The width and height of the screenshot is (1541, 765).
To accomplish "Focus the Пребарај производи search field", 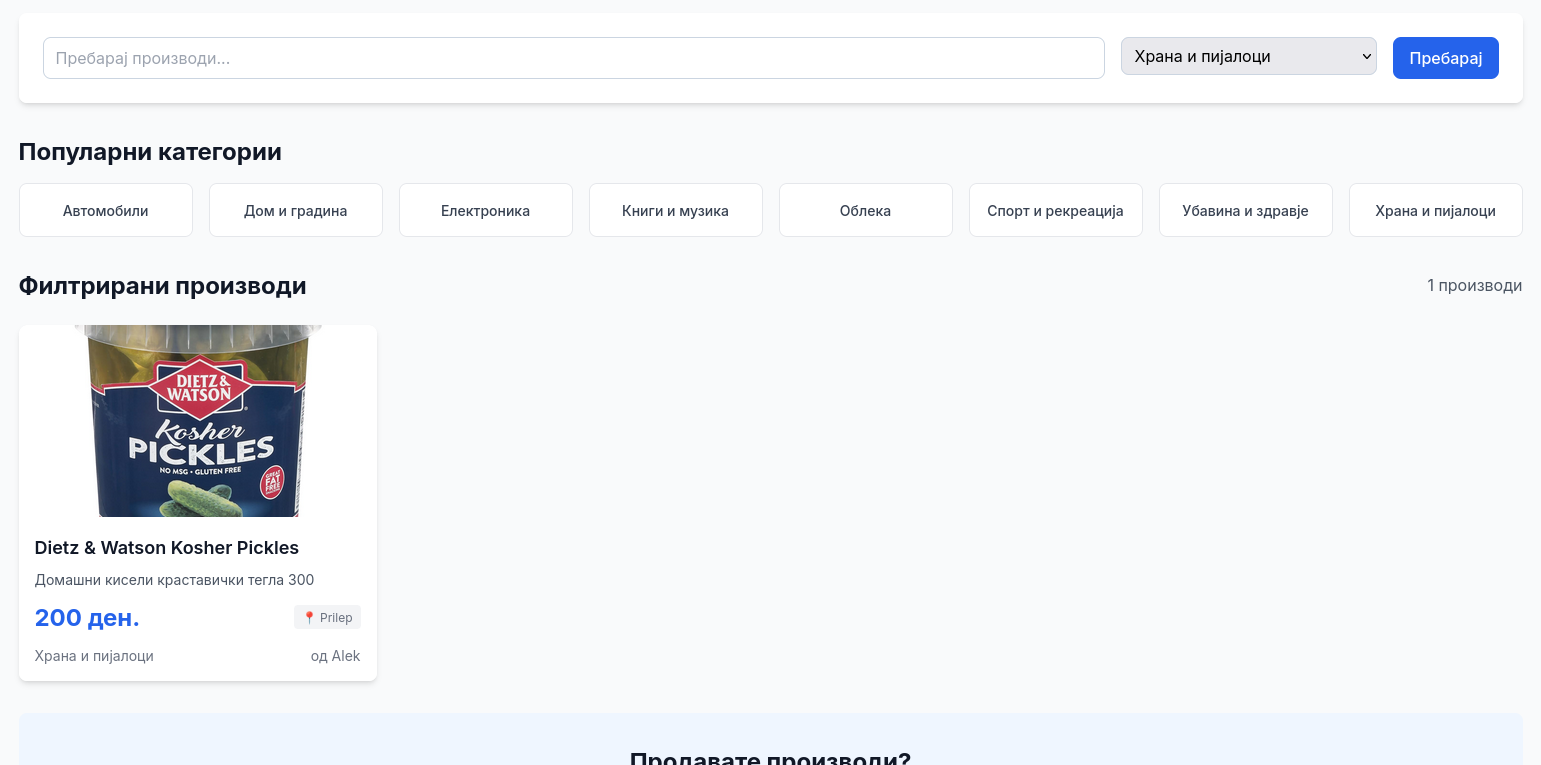I will pyautogui.click(x=573, y=58).
